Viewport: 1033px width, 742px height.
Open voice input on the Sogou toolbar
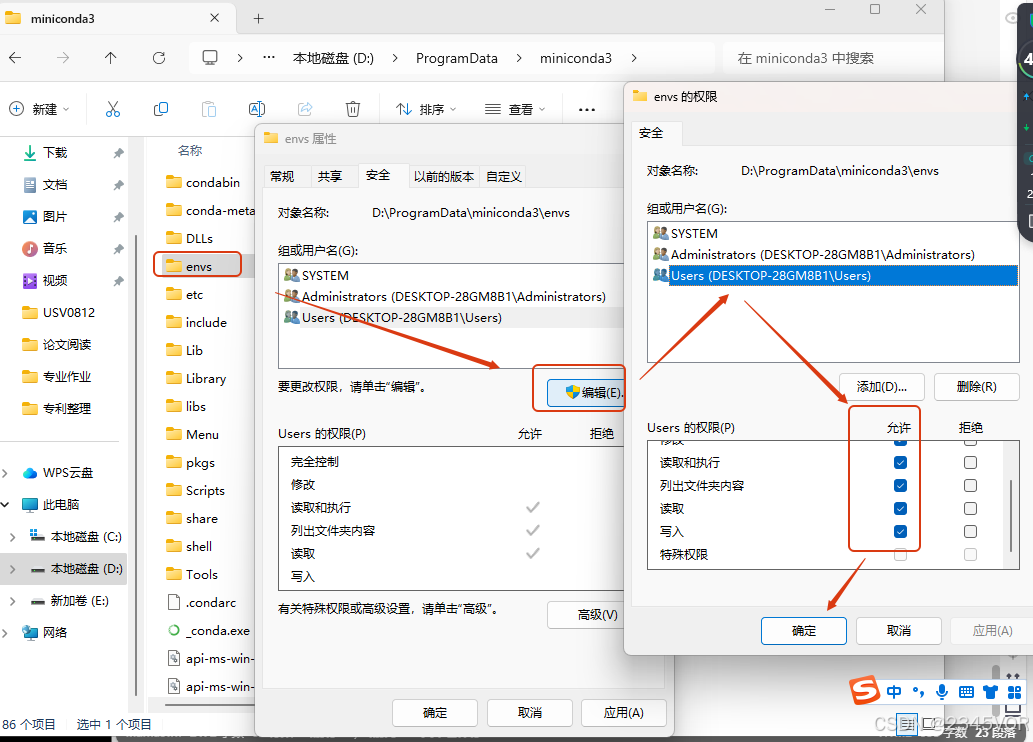(x=941, y=691)
